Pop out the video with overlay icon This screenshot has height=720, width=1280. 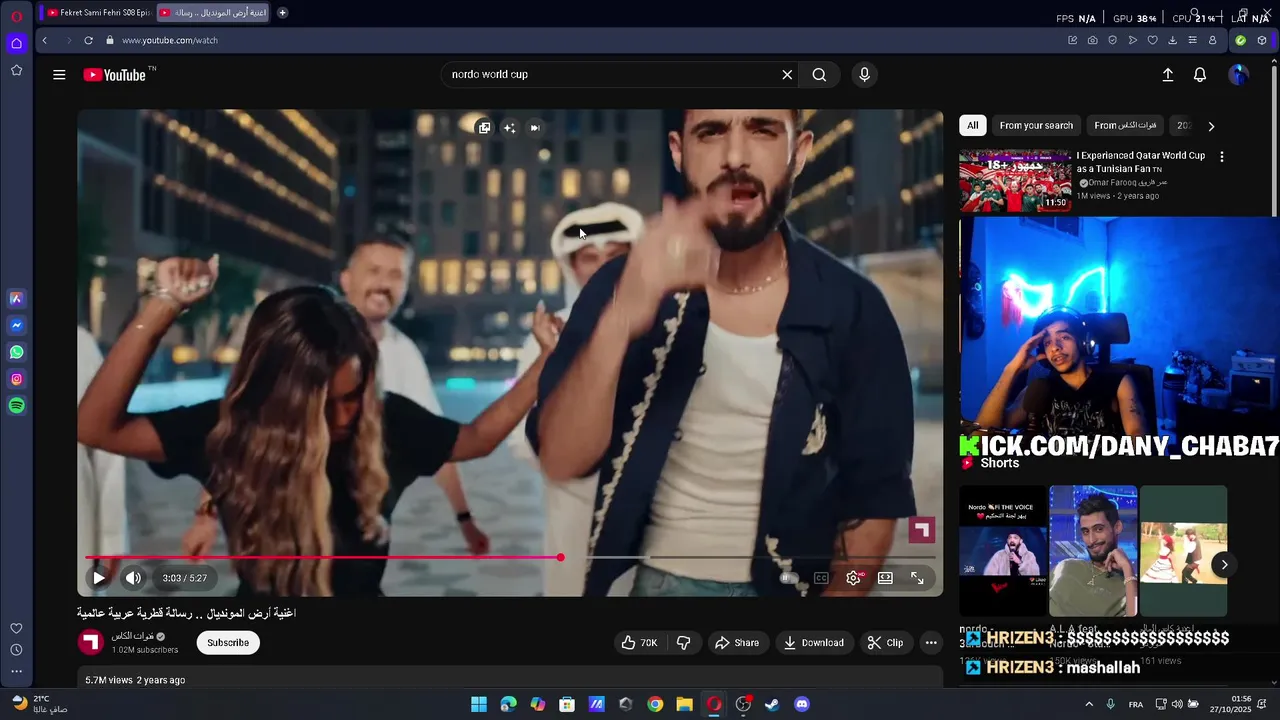484,128
